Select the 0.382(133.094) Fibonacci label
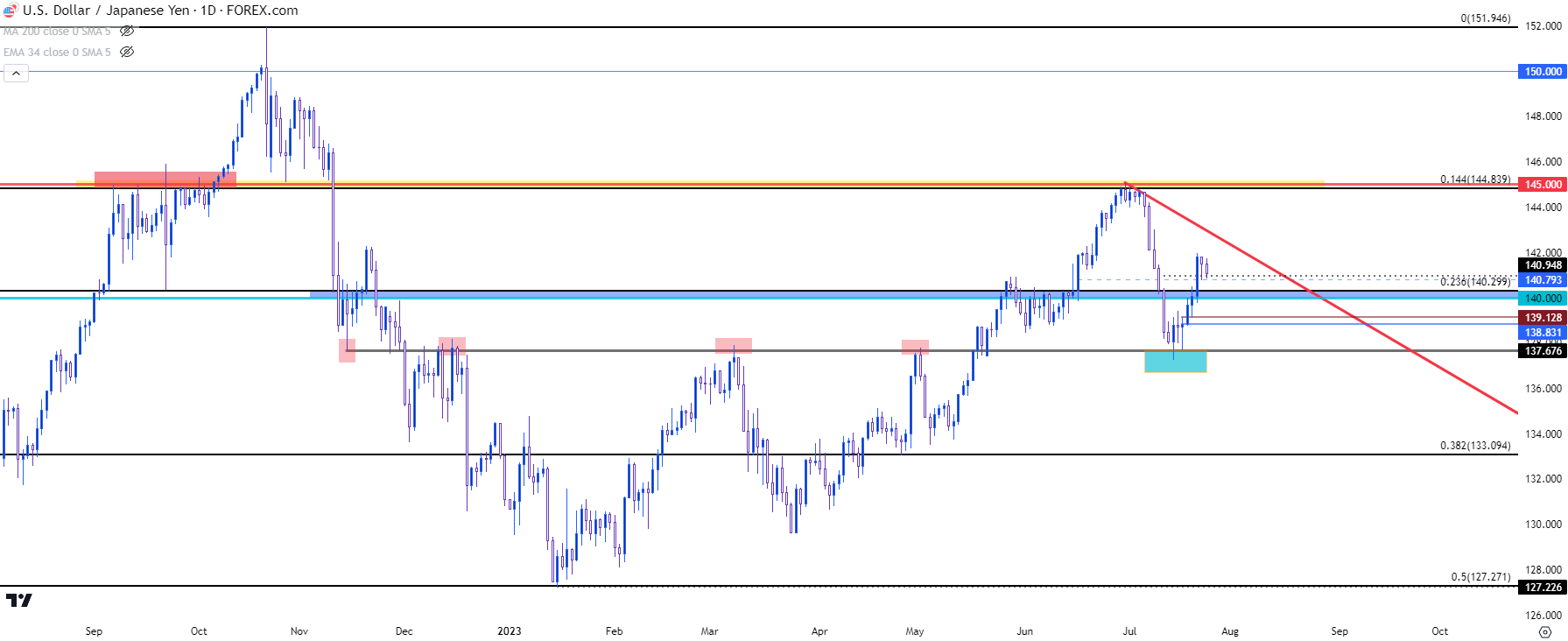The image size is (1568, 641). coord(1475,445)
